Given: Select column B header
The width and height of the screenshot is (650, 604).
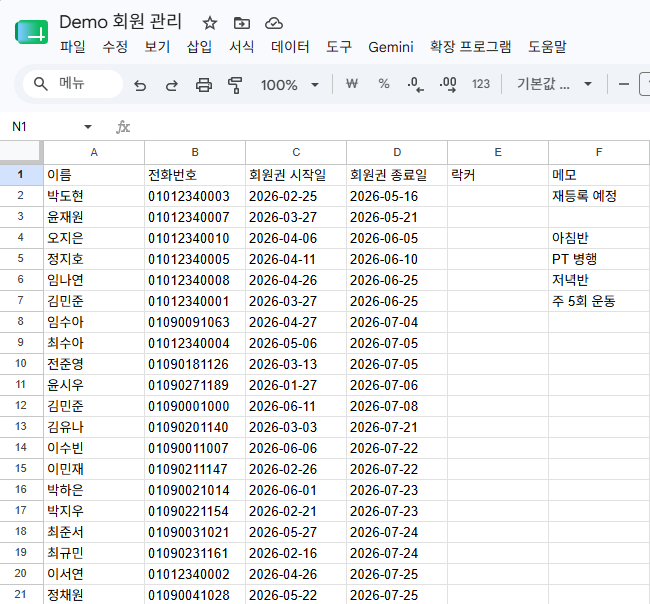Looking at the screenshot, I should (195, 153).
